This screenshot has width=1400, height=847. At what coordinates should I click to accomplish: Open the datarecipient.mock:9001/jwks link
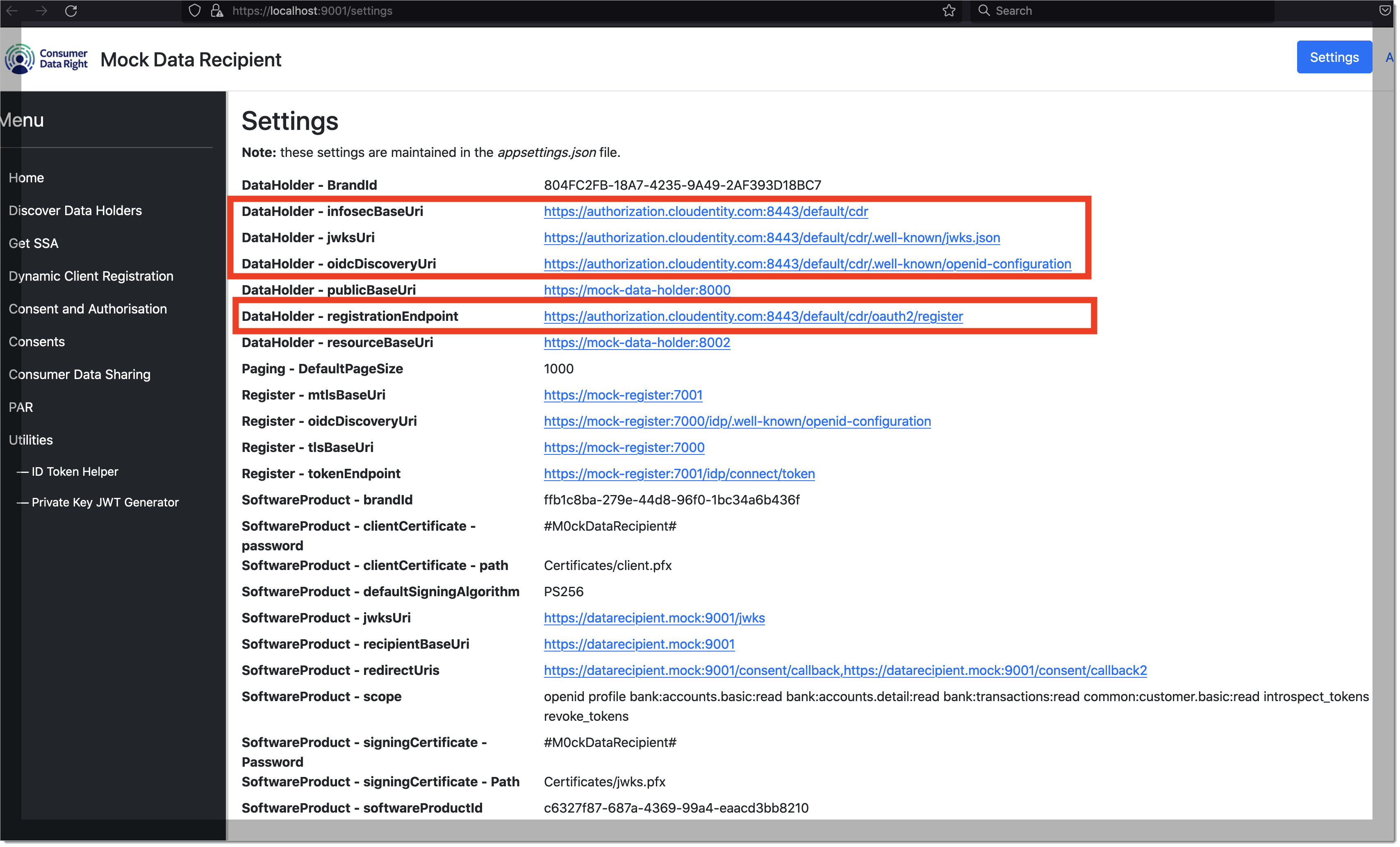(654, 618)
